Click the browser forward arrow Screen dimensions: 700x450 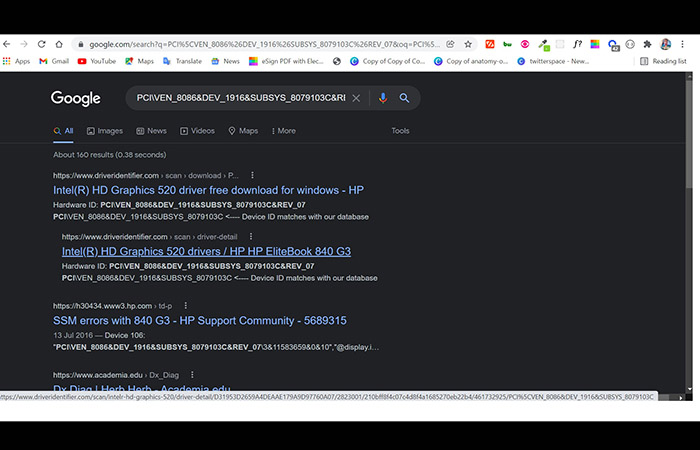point(24,44)
